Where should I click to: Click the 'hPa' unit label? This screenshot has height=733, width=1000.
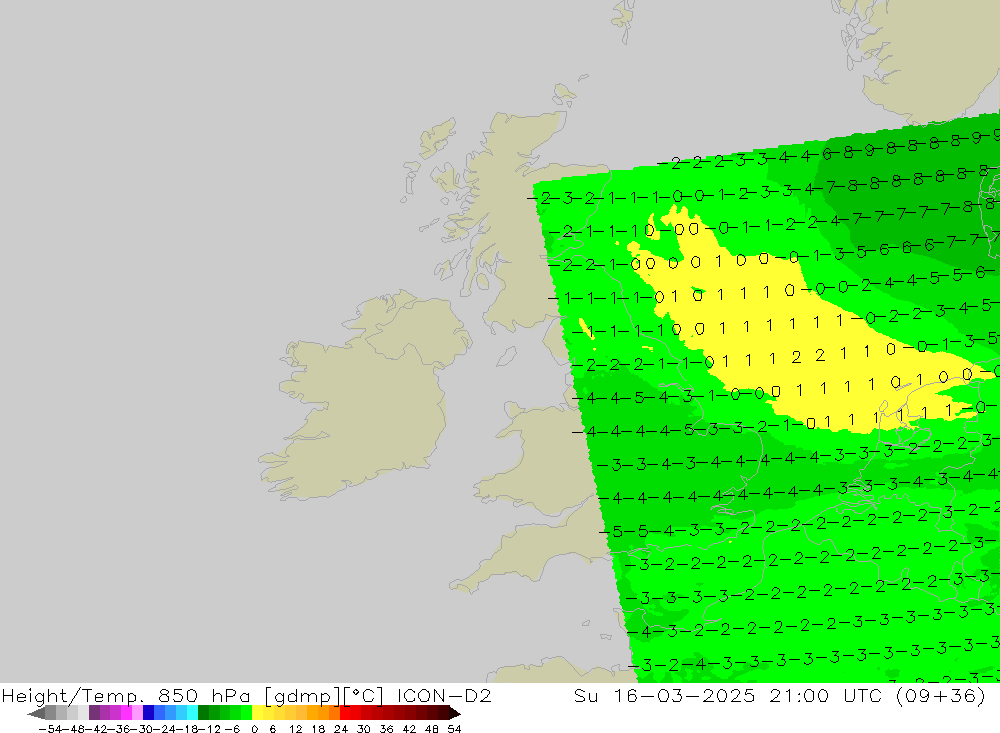point(231,696)
